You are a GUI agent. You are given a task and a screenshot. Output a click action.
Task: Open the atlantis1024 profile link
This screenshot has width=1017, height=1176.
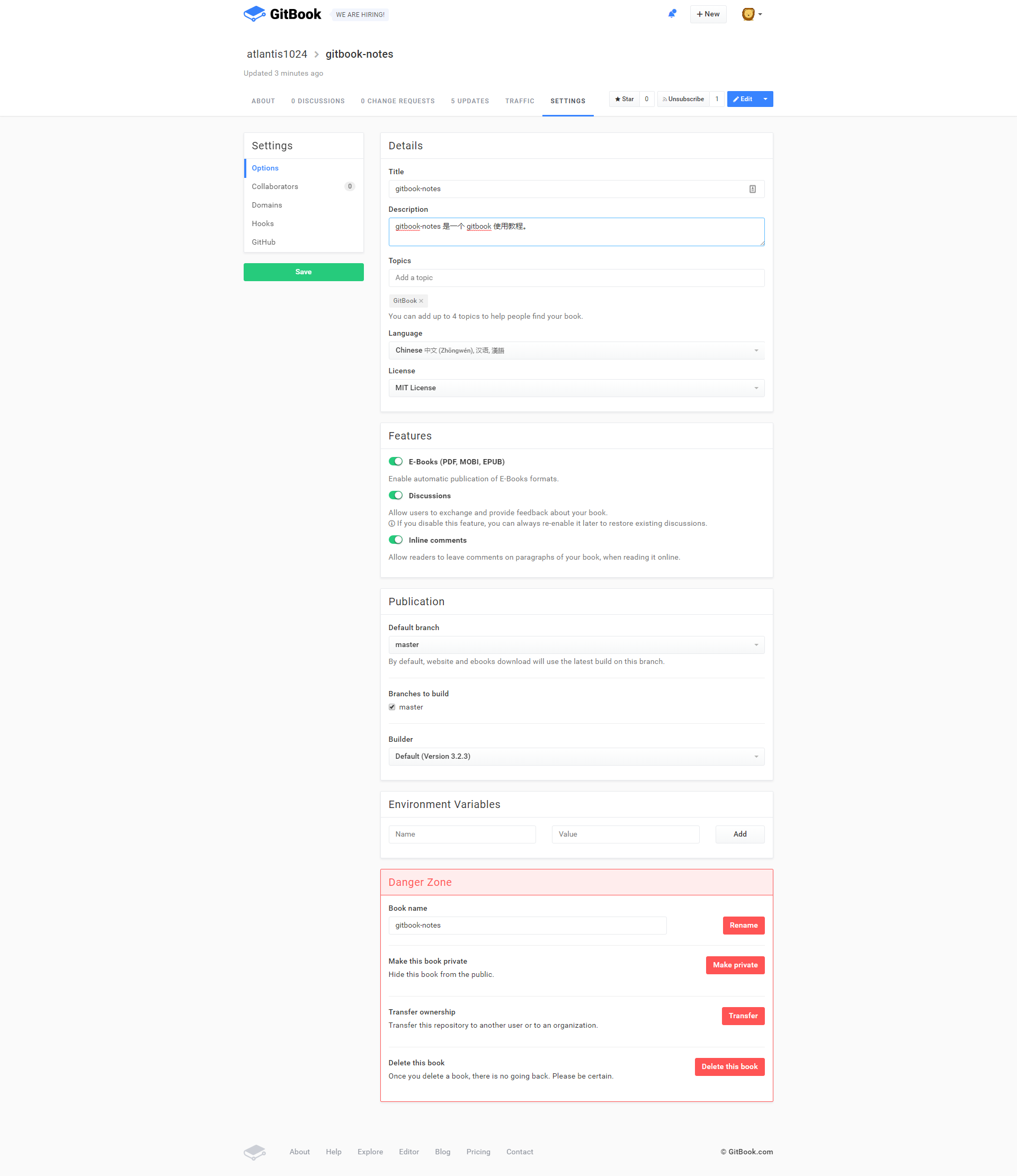pos(277,54)
